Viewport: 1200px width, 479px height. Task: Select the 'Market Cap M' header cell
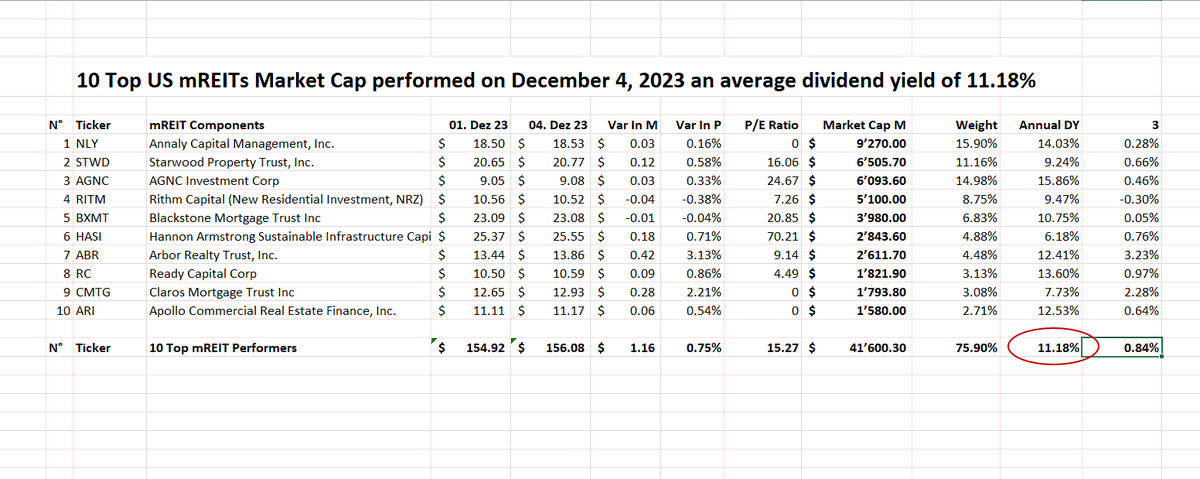click(x=864, y=125)
